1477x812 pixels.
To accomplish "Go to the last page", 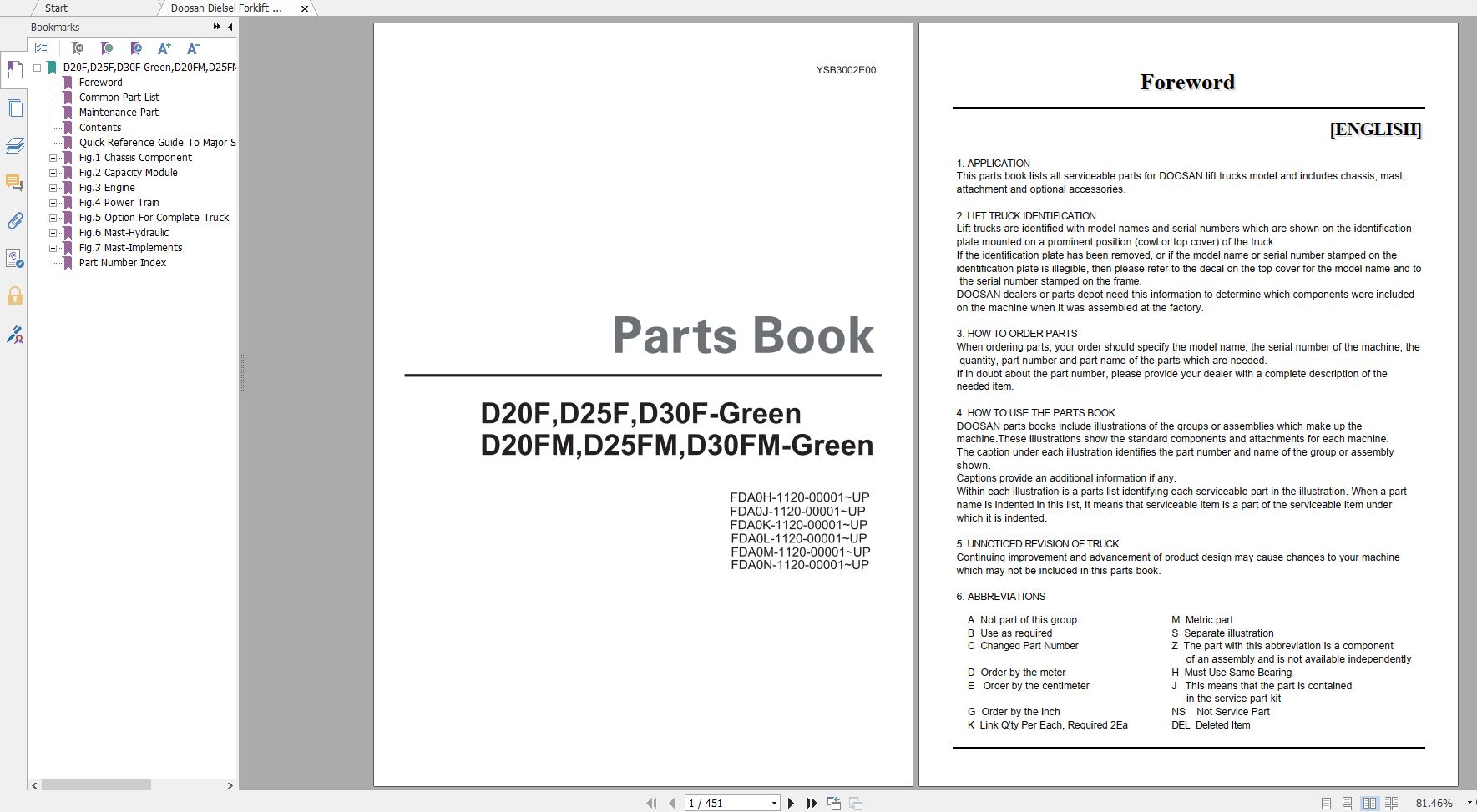I will [x=812, y=803].
